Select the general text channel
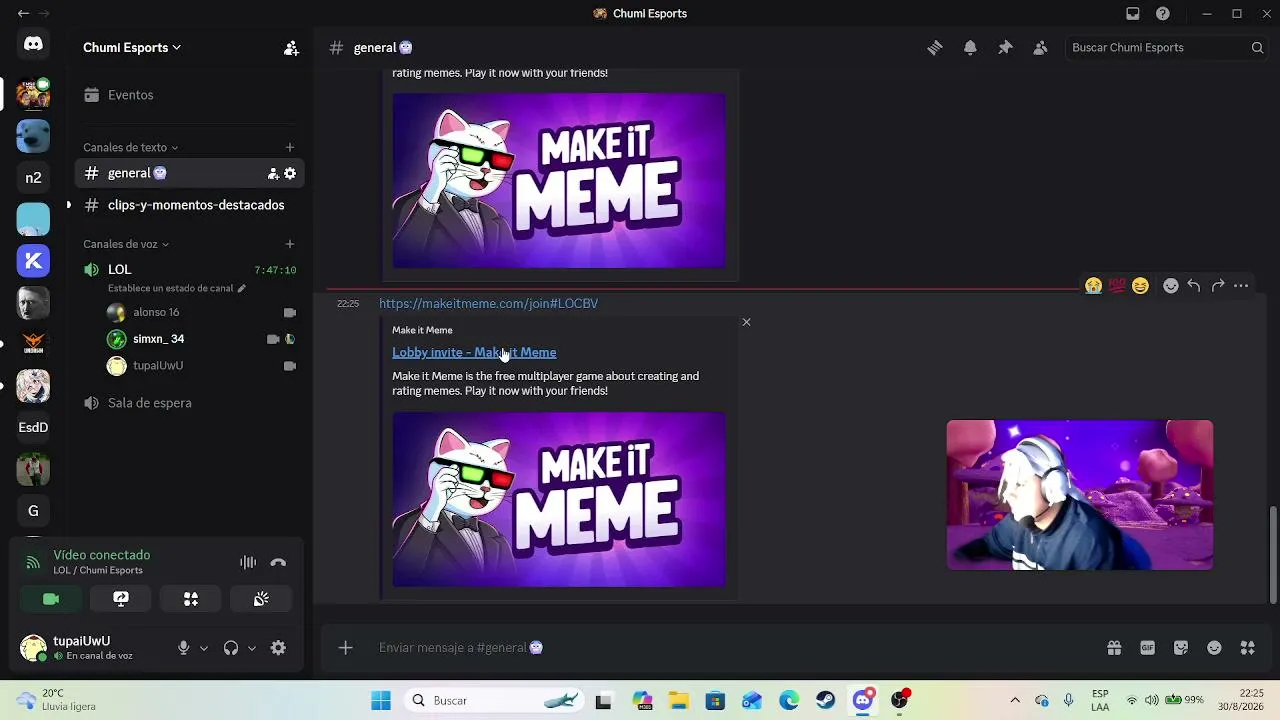Screen dimensions: 1280x720 pos(189,173)
